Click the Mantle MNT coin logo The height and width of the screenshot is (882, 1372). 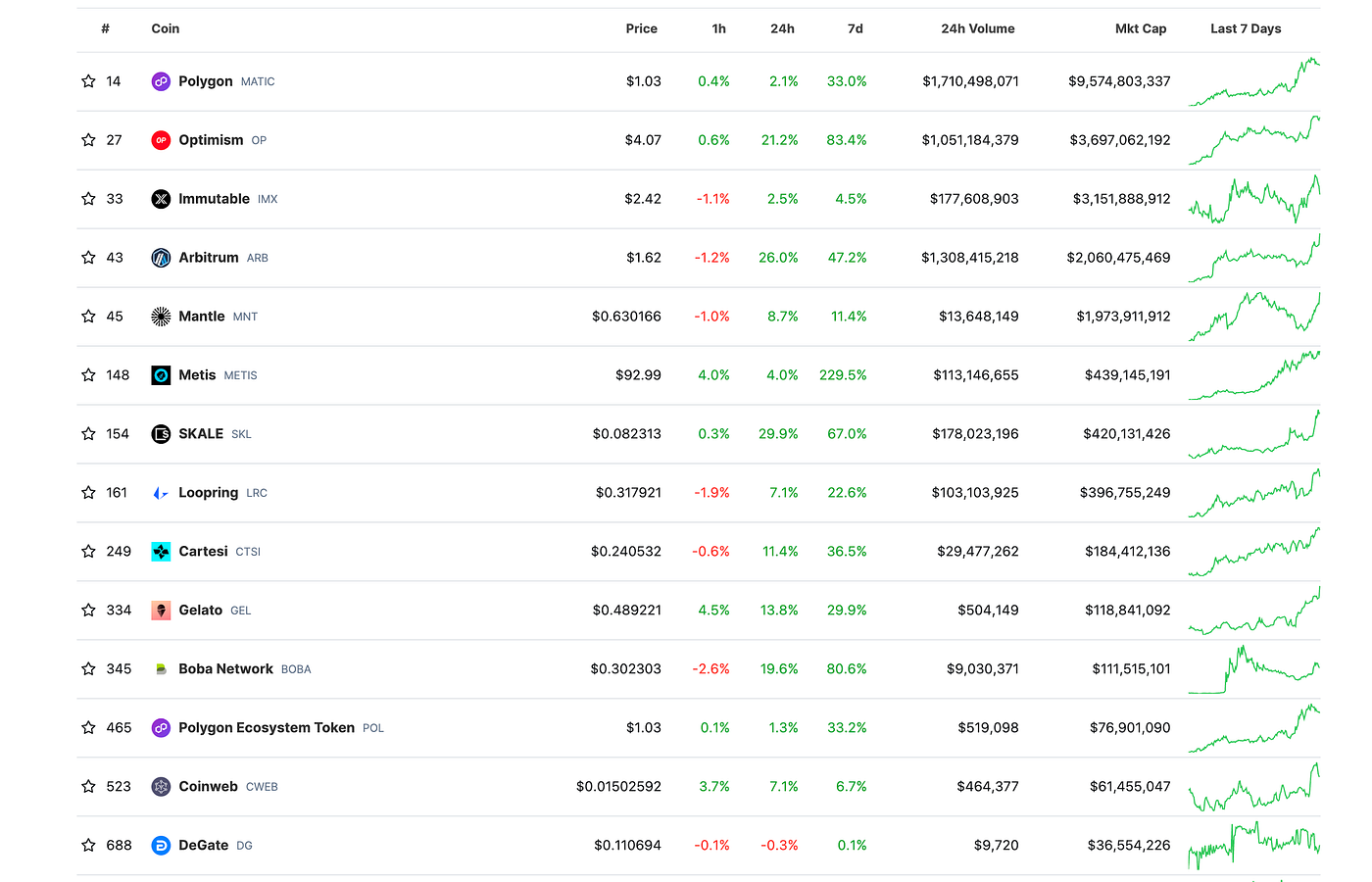click(x=161, y=317)
